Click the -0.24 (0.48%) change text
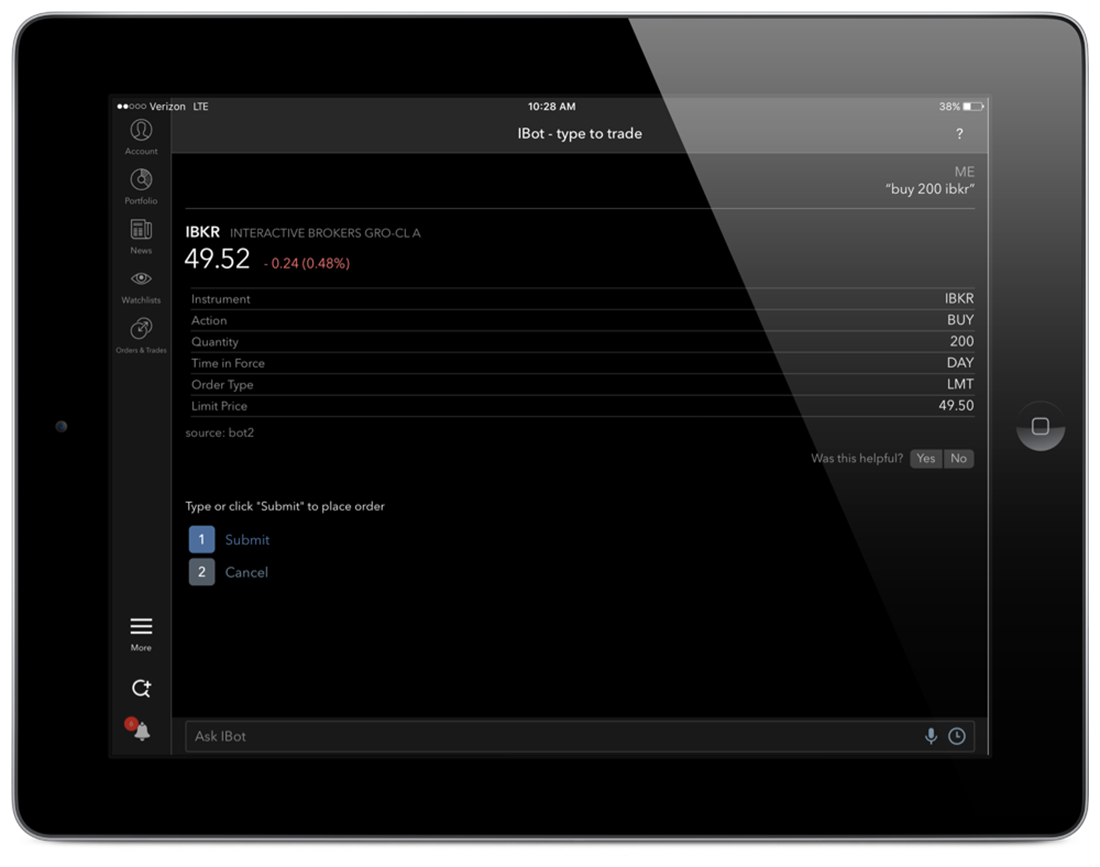Image resolution: width=1100 pixels, height=867 pixels. click(307, 263)
